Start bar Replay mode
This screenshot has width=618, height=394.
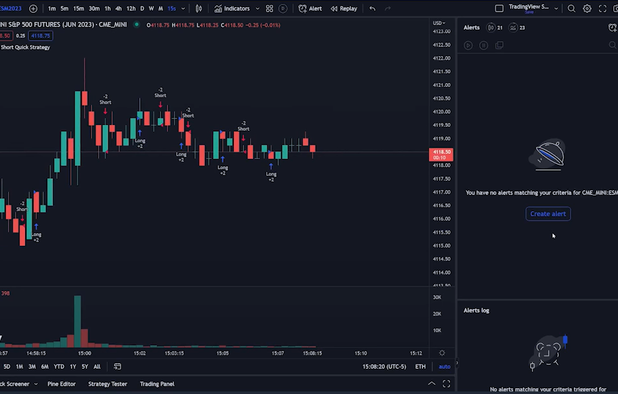coord(344,8)
